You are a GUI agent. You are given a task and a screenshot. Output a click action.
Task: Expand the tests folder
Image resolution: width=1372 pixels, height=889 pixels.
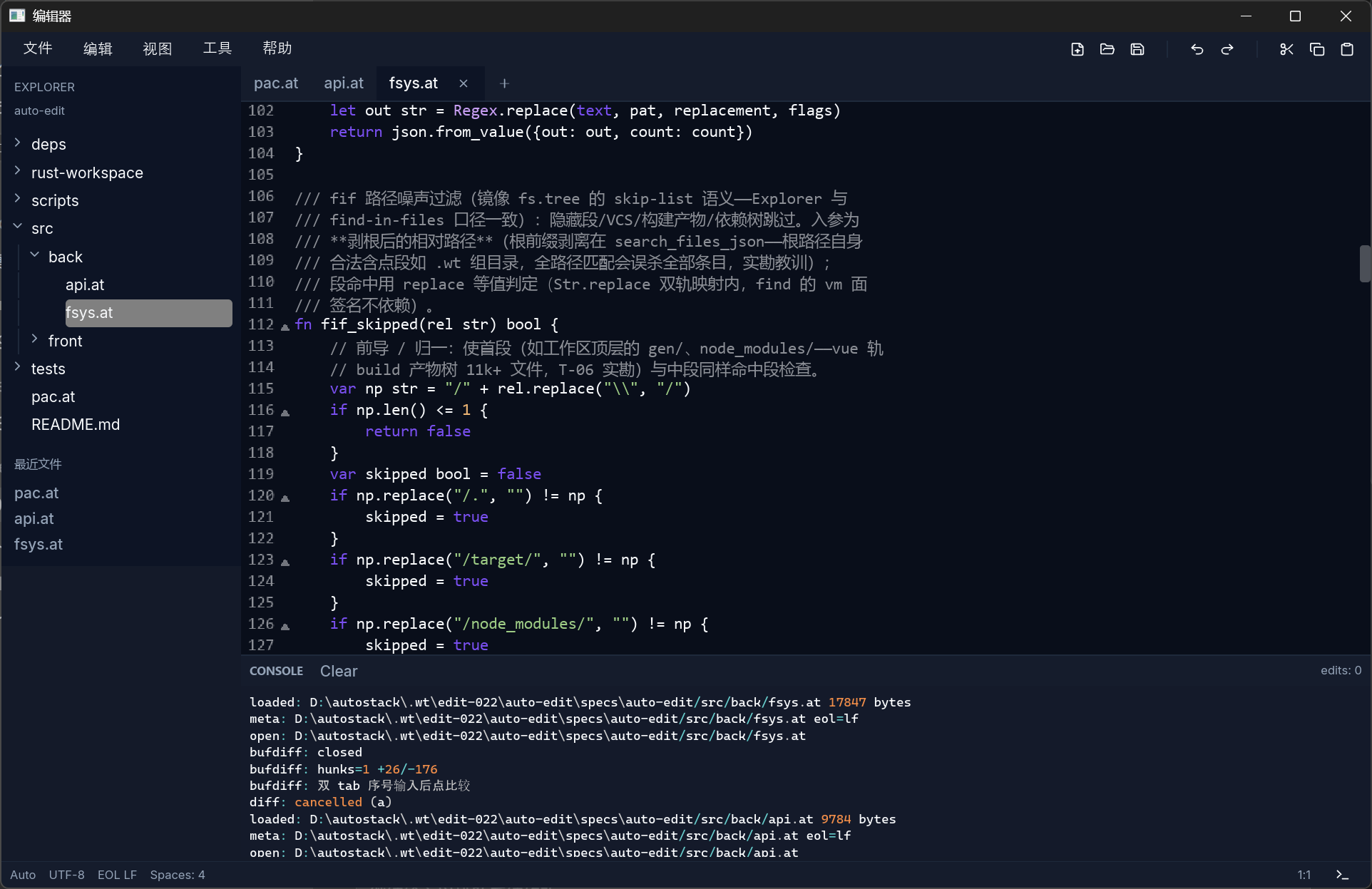point(18,367)
